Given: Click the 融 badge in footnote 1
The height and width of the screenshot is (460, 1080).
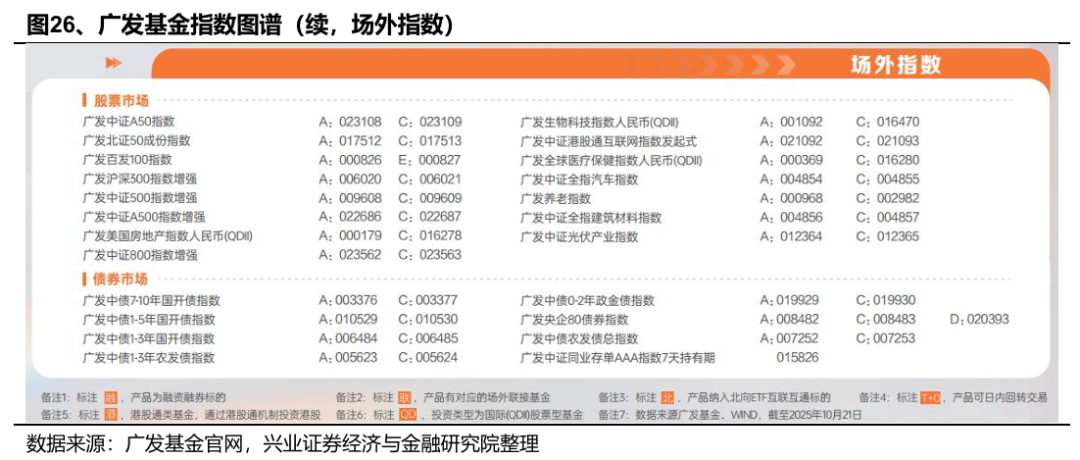Looking at the screenshot, I should (110, 397).
